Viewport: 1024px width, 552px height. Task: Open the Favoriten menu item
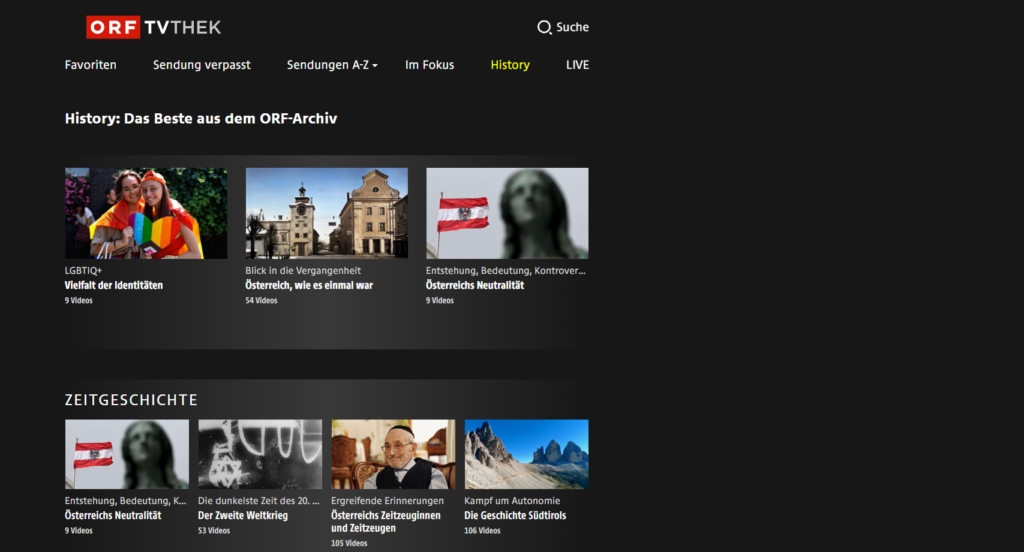pyautogui.click(x=91, y=65)
